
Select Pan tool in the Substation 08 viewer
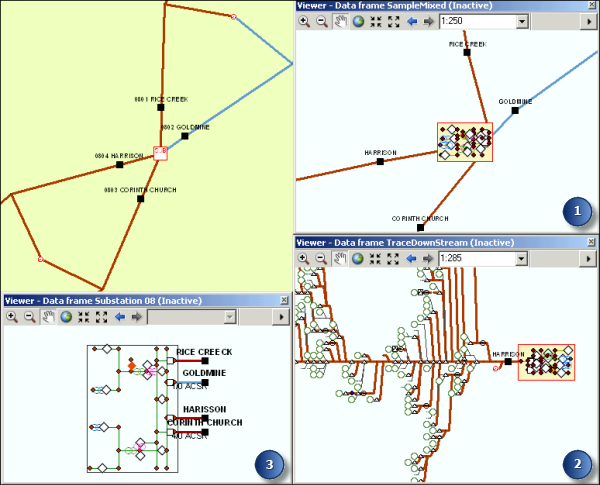click(48, 317)
